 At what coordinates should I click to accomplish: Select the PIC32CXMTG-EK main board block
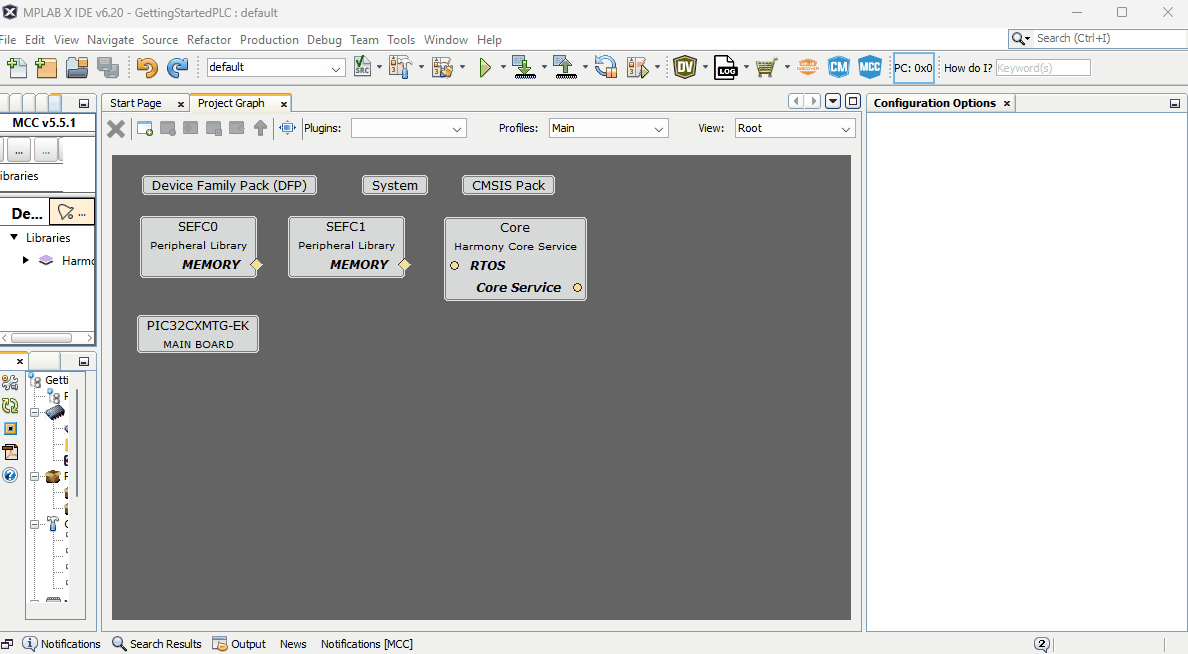coord(198,333)
